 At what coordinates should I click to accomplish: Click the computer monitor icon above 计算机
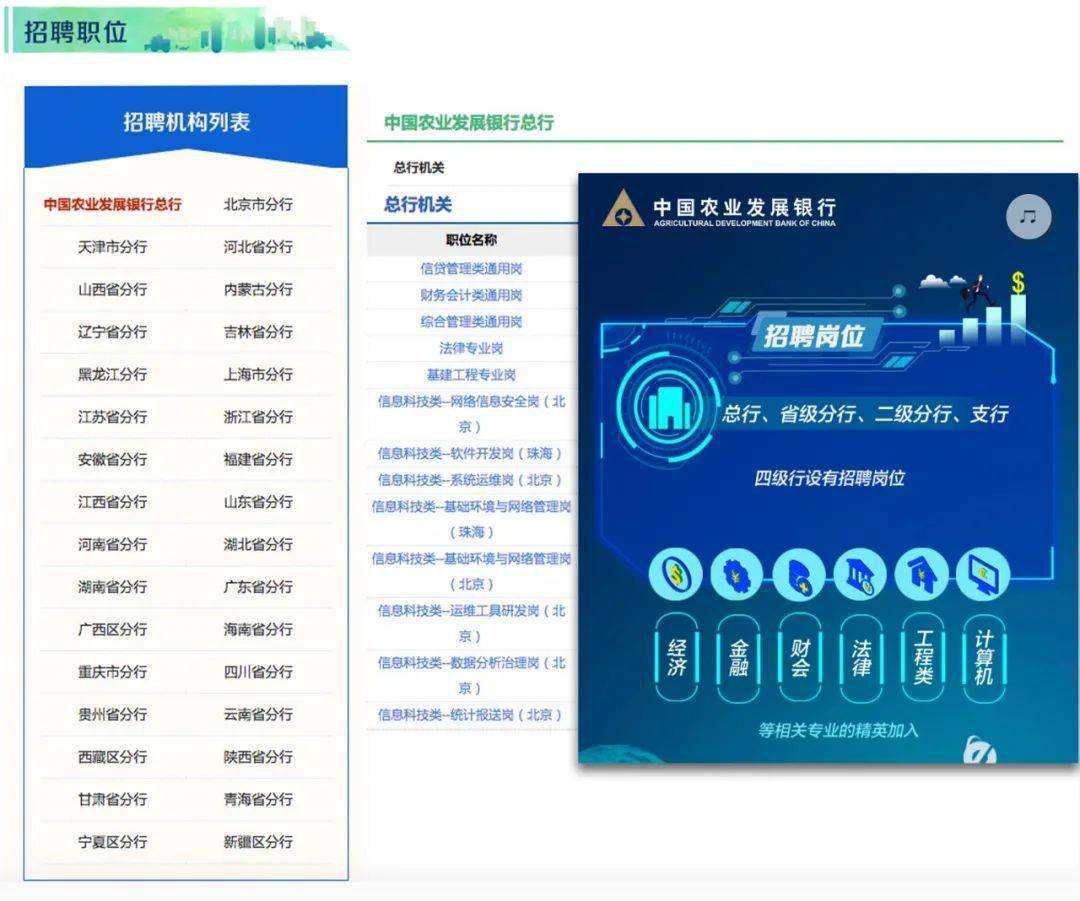[983, 573]
